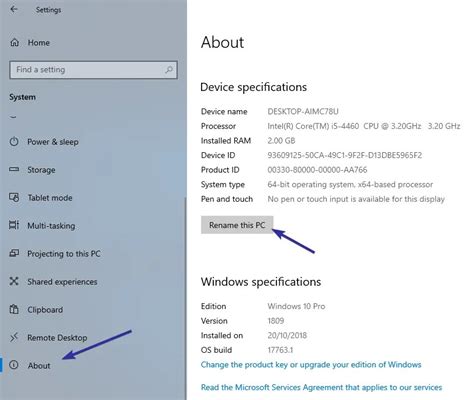
Task: Click the processor Intel Core i5-4460 text
Action: pos(364,126)
